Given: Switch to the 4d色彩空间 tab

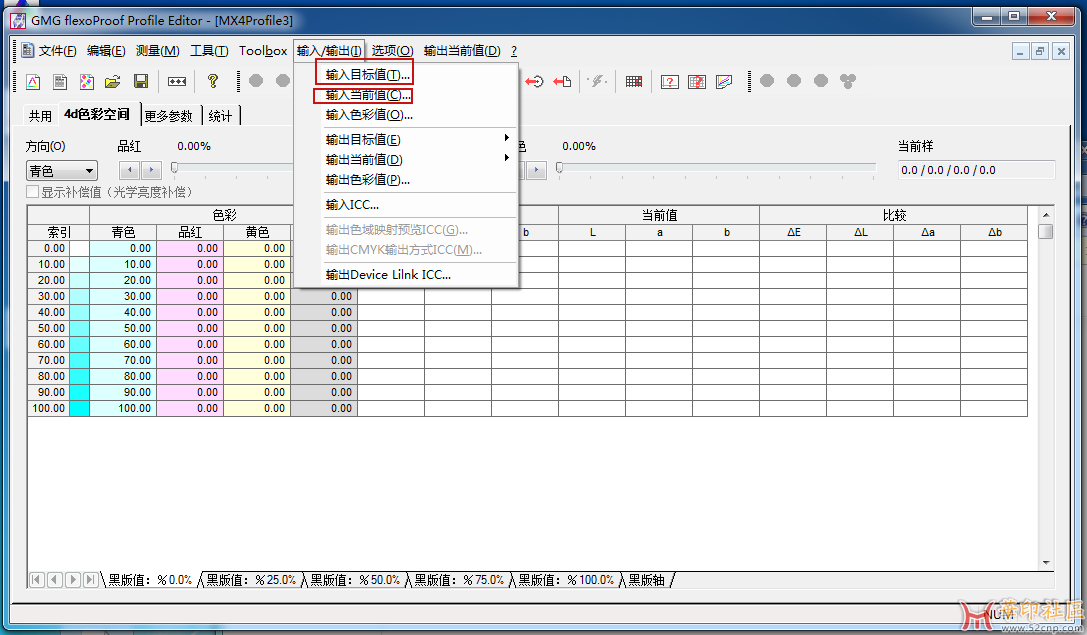Looking at the screenshot, I should 97,114.
